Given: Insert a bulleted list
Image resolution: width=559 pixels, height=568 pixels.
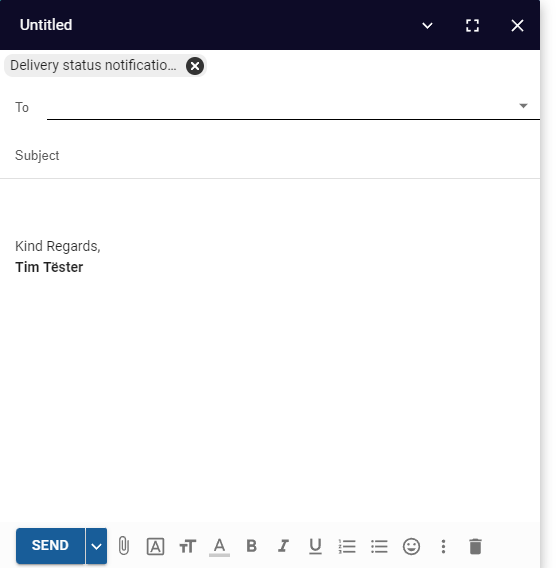Looking at the screenshot, I should pyautogui.click(x=379, y=546).
